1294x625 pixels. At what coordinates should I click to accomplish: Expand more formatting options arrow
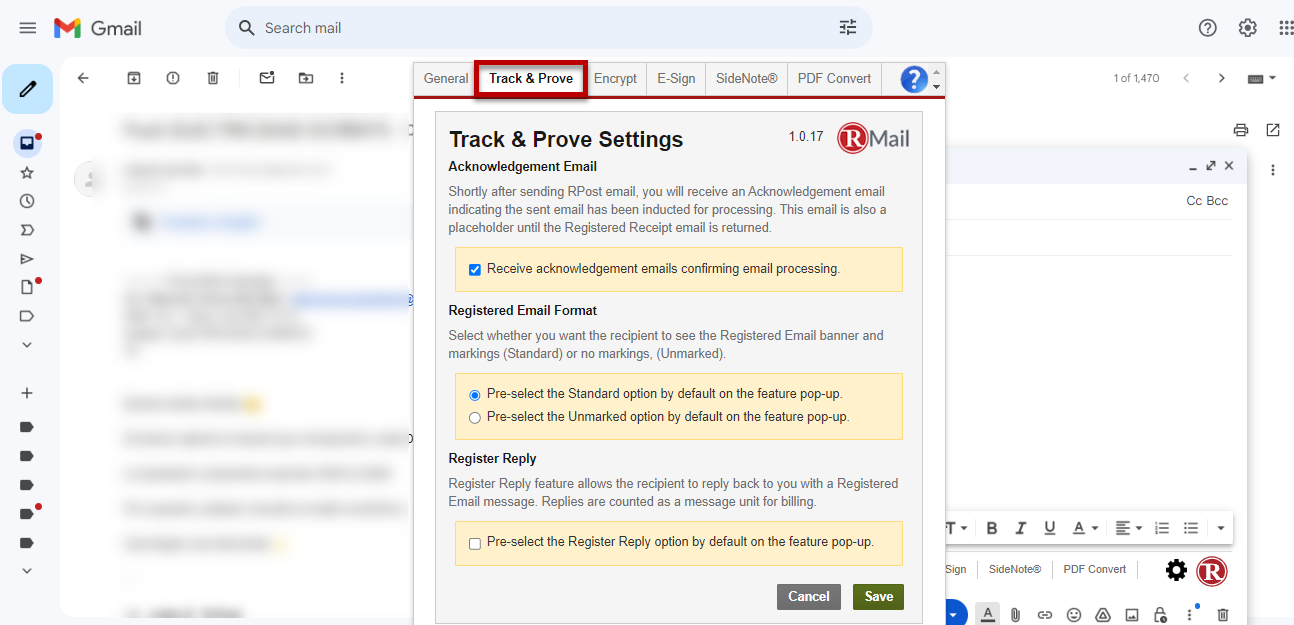(1221, 528)
